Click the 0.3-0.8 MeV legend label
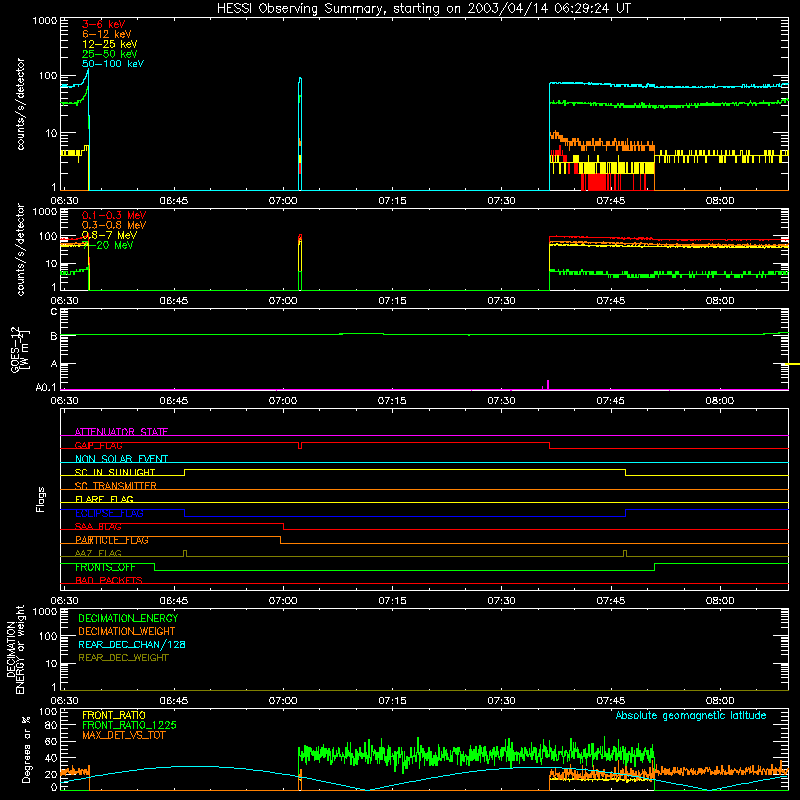Image resolution: width=800 pixels, height=800 pixels. tap(114, 225)
